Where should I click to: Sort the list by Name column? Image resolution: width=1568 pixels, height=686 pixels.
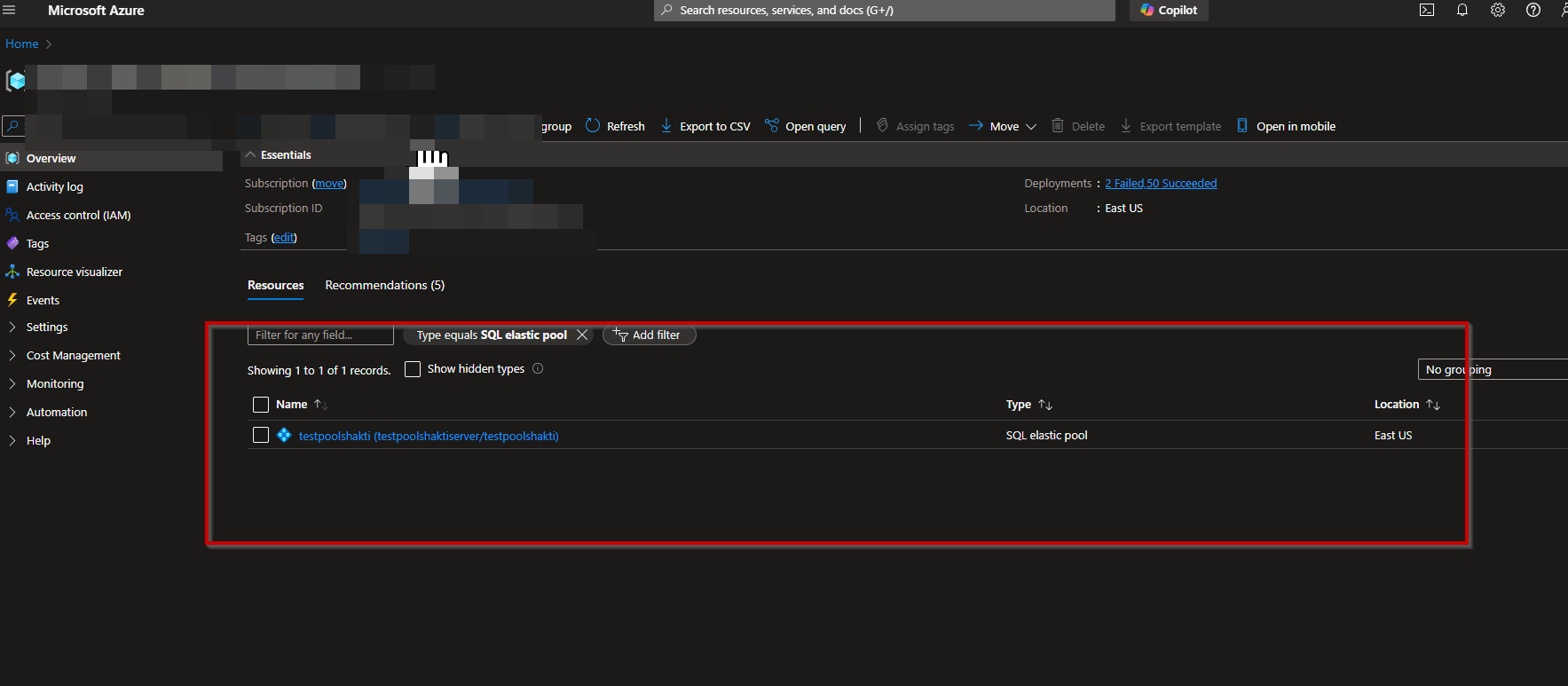click(302, 405)
